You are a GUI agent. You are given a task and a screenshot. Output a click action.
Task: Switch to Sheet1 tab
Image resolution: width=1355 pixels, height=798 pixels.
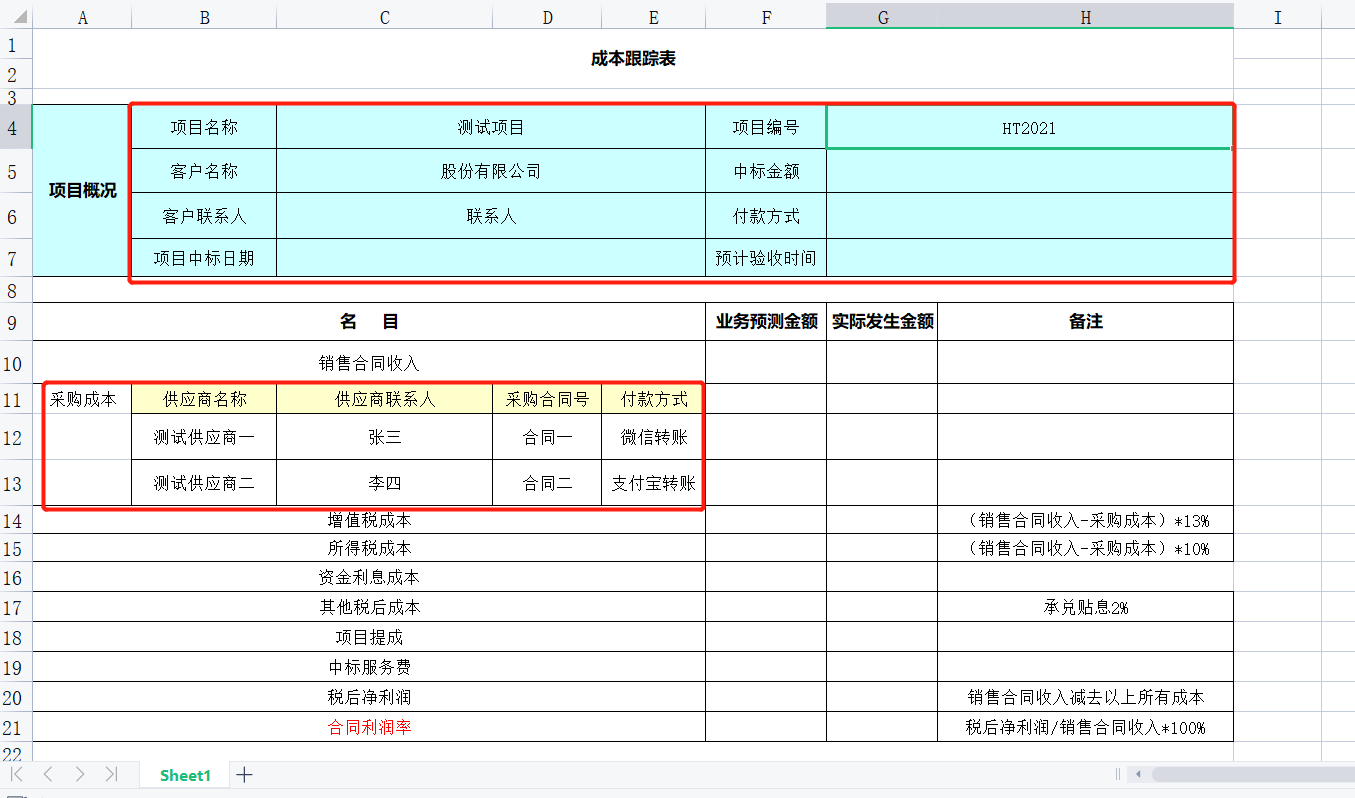tap(185, 775)
